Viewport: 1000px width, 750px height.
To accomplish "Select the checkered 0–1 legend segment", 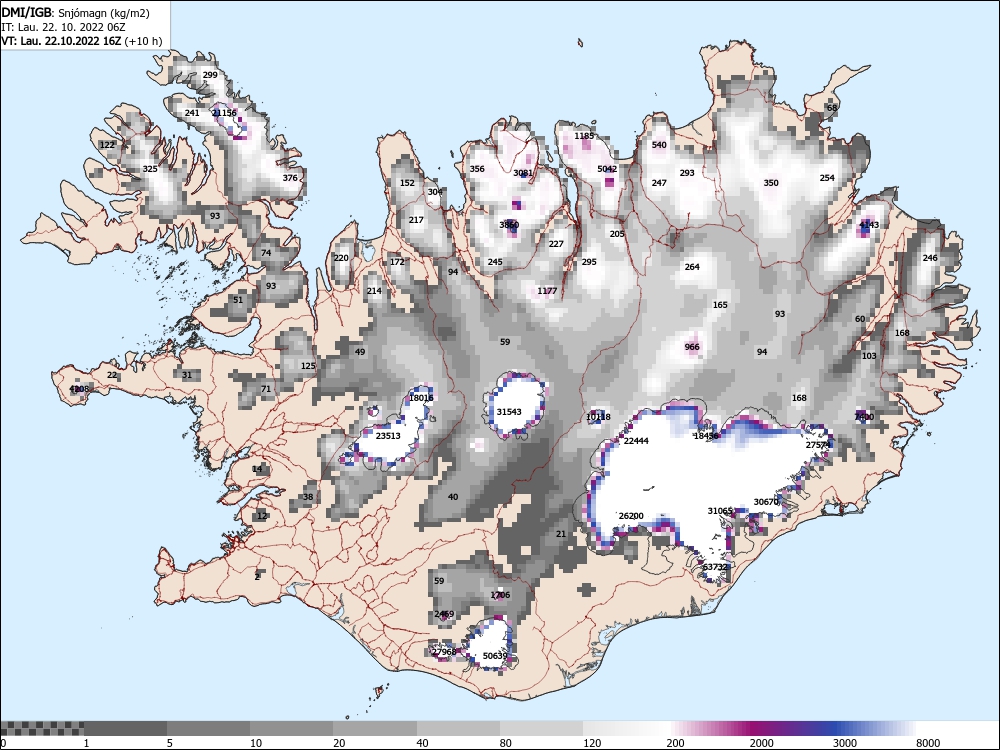I will (x=42, y=728).
